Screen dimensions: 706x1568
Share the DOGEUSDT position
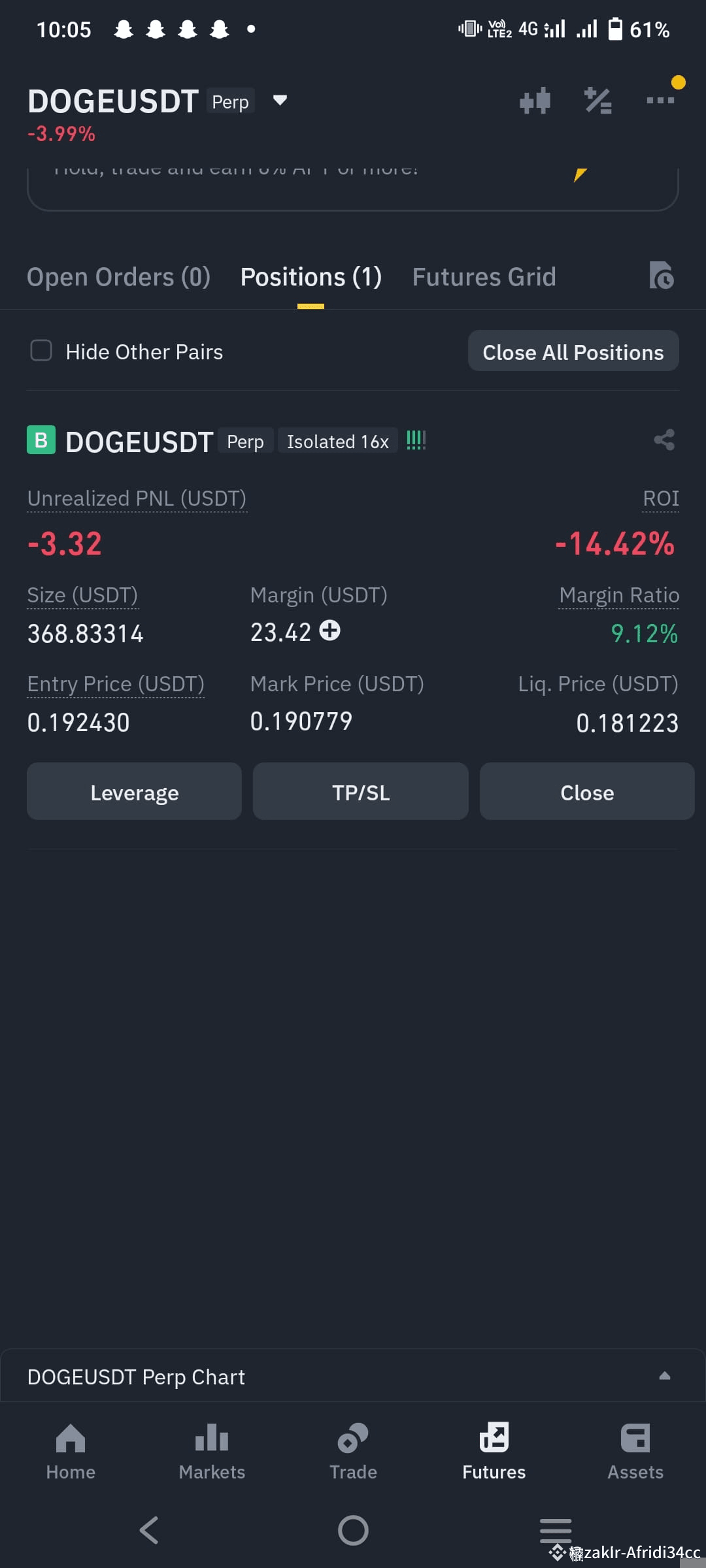(664, 440)
